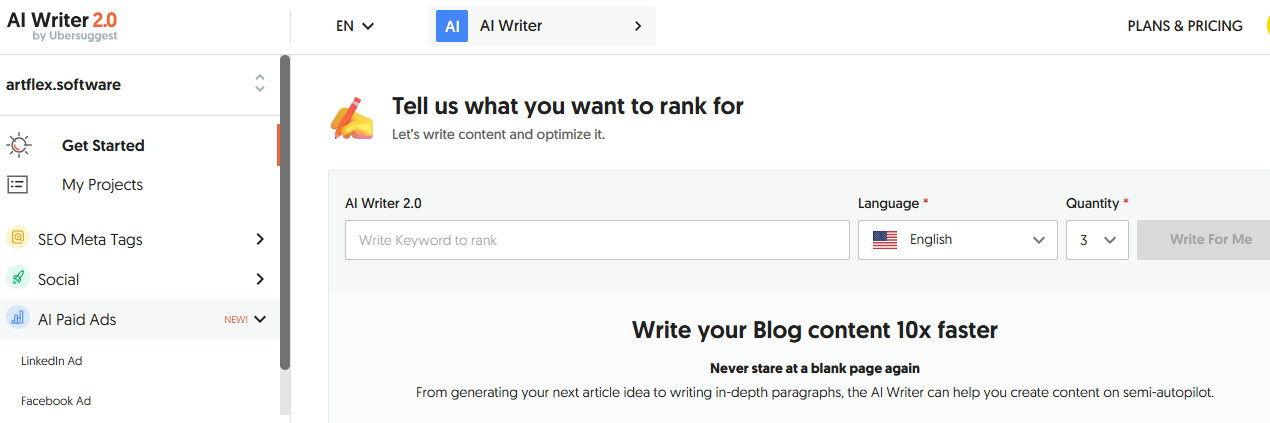Click the Get Started lightbulb icon
Viewport: 1270px width, 423px height.
[19, 145]
